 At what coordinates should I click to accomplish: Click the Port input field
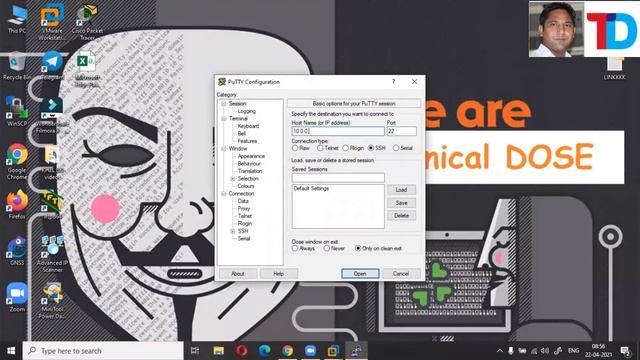[x=402, y=131]
